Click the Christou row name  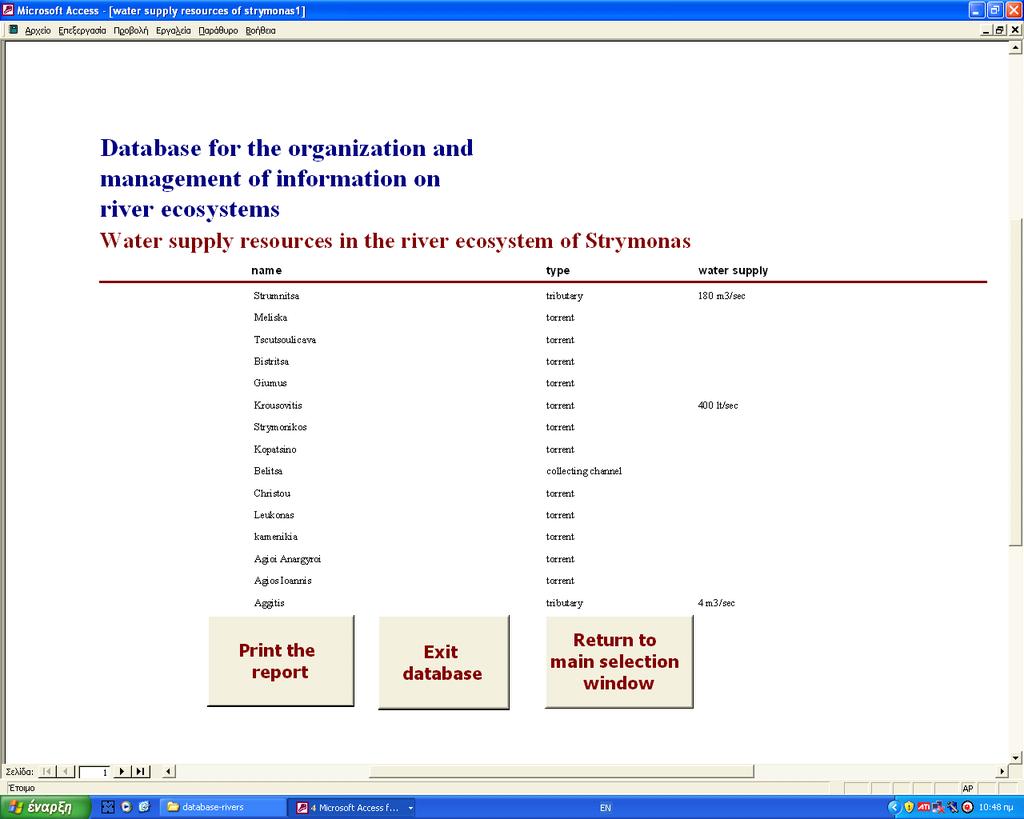272,493
